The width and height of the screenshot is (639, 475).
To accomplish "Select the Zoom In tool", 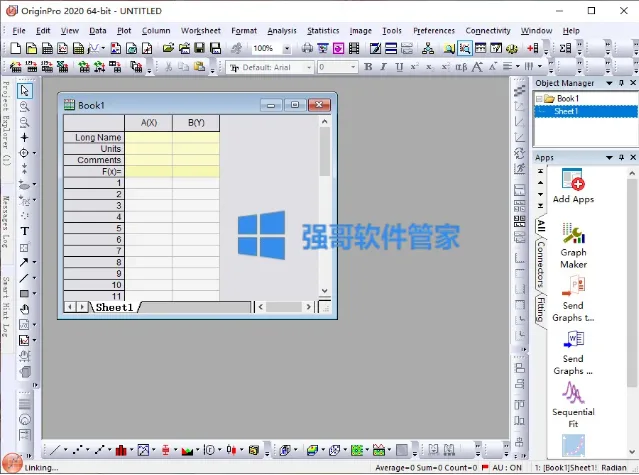I will [x=24, y=107].
